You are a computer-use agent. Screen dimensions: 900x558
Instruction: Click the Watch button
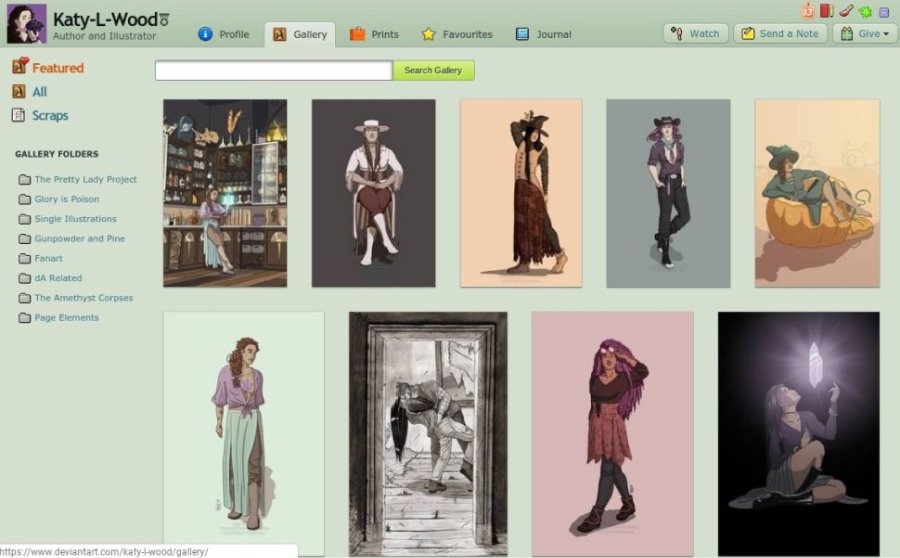(x=695, y=34)
